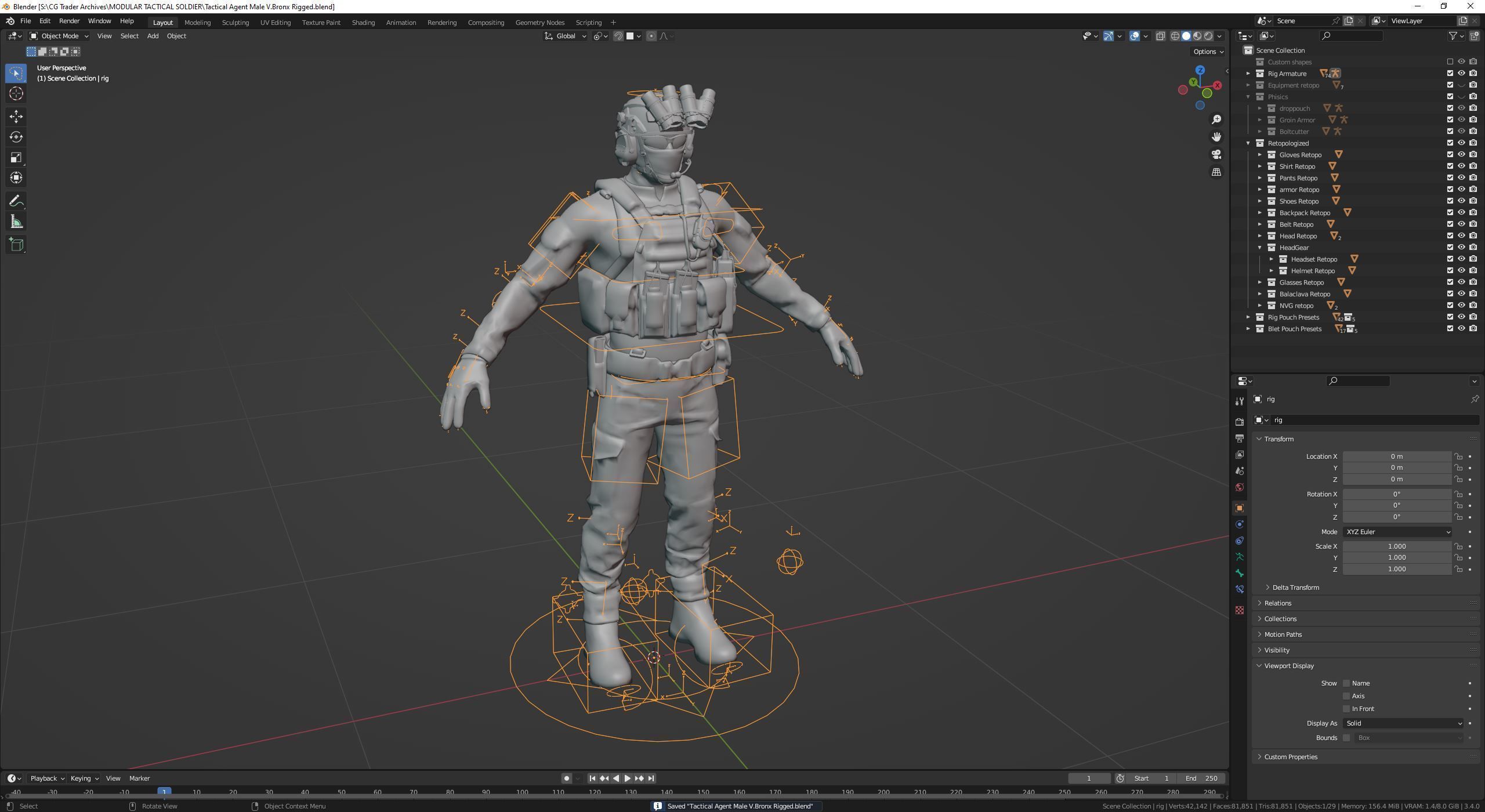Click the End frame field
Image resolution: width=1485 pixels, height=812 pixels.
pyautogui.click(x=1201, y=778)
